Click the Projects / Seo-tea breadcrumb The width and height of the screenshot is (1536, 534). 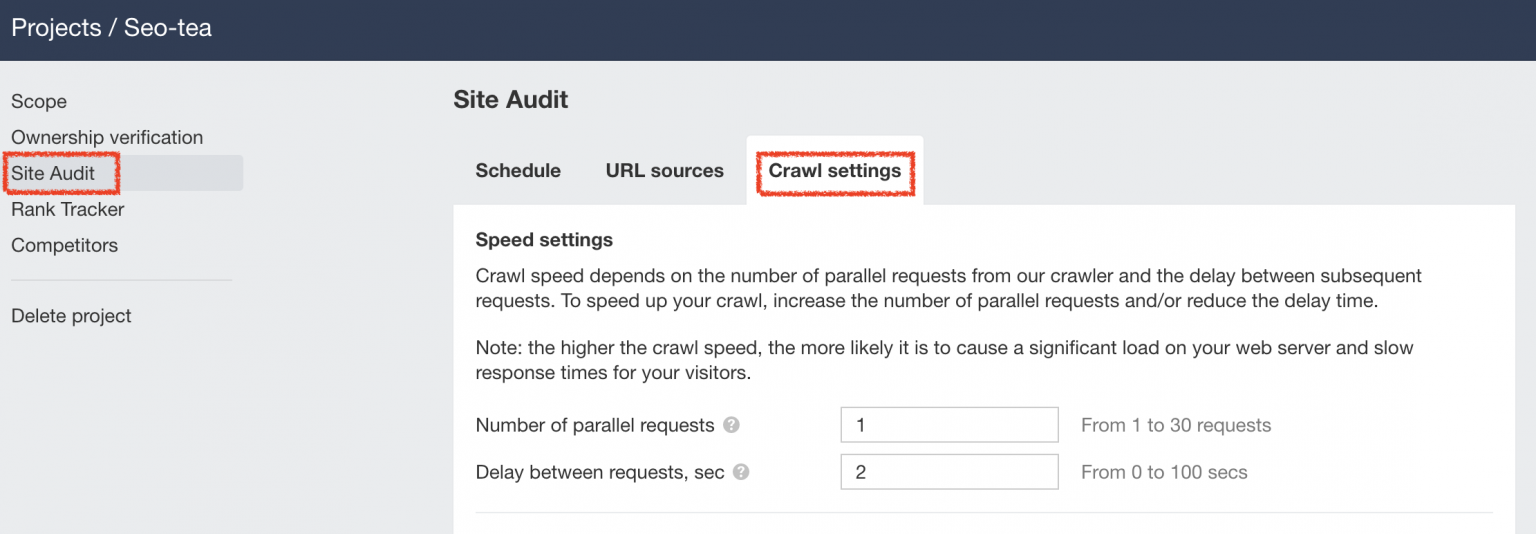(111, 28)
